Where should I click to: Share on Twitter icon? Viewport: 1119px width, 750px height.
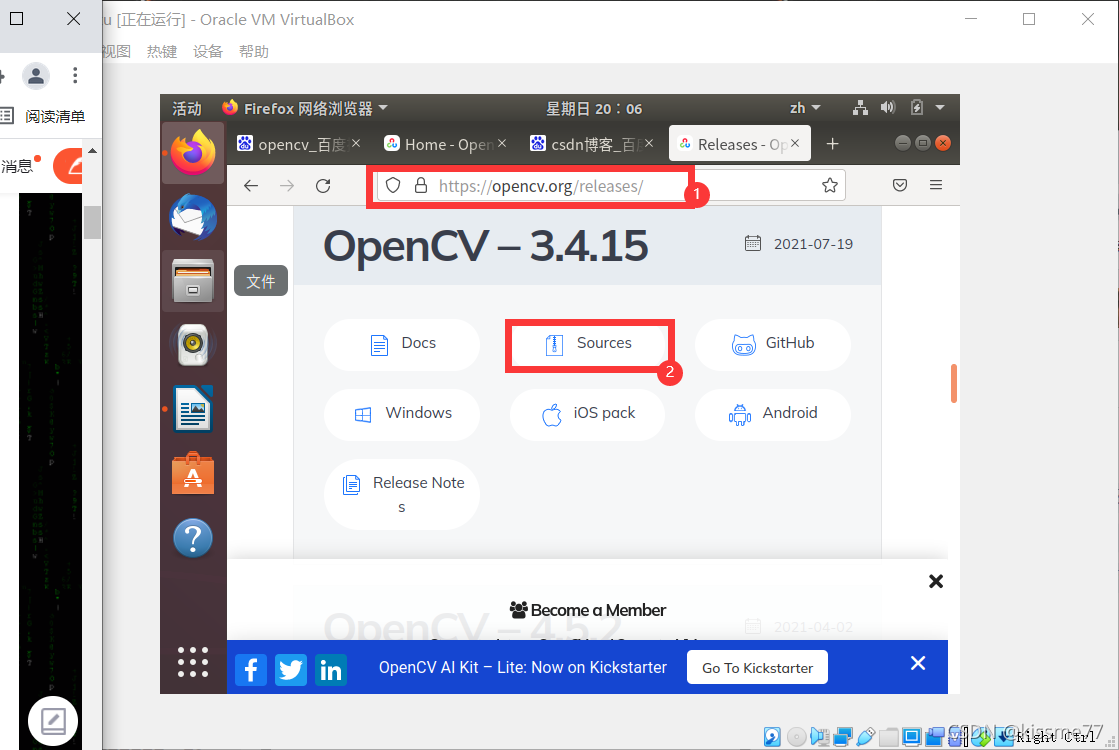[290, 669]
